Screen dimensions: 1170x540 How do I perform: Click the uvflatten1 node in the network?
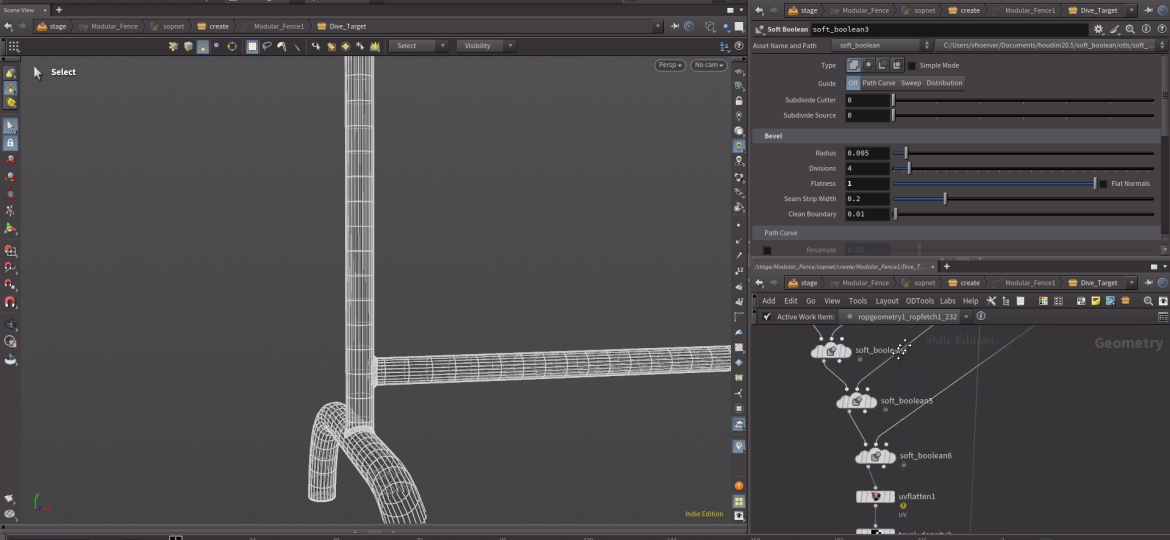(876, 496)
